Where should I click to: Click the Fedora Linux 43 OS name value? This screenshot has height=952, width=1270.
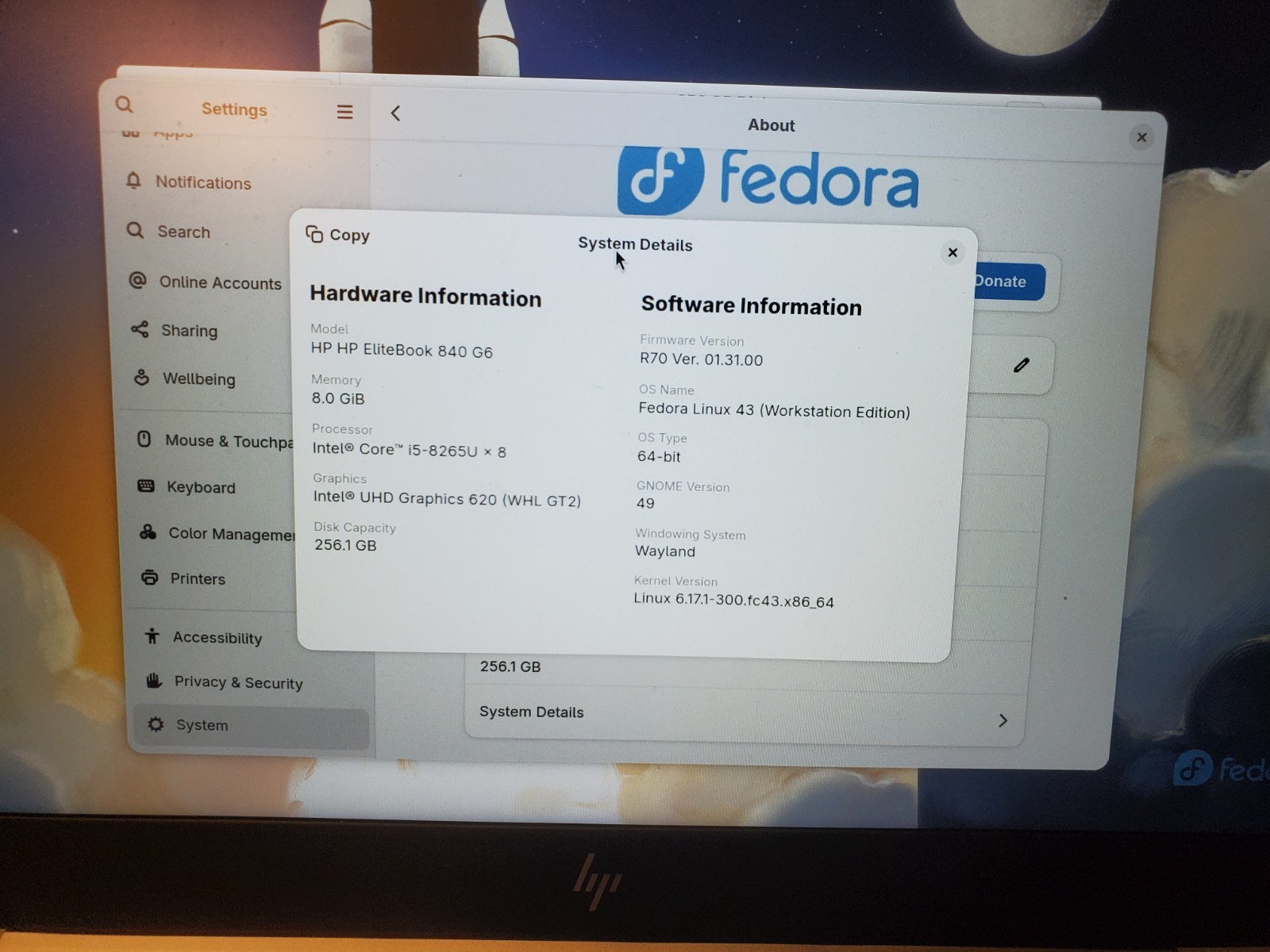(774, 410)
